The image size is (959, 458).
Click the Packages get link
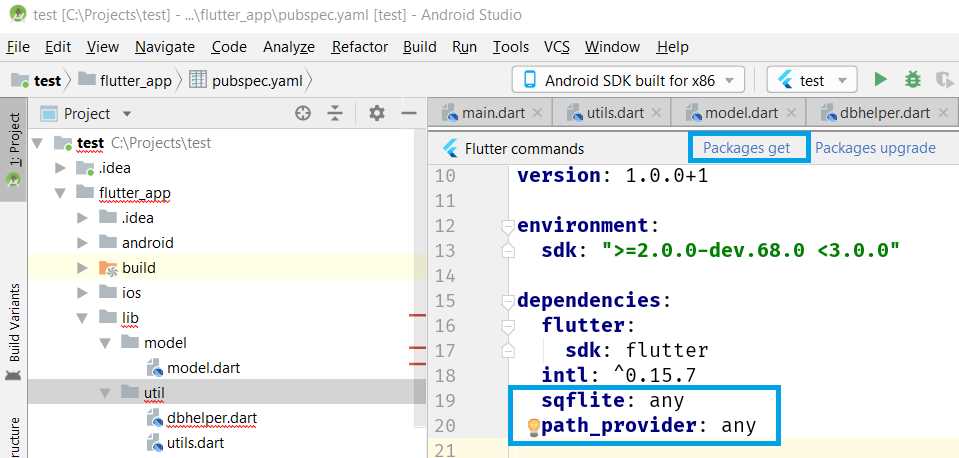tap(747, 148)
